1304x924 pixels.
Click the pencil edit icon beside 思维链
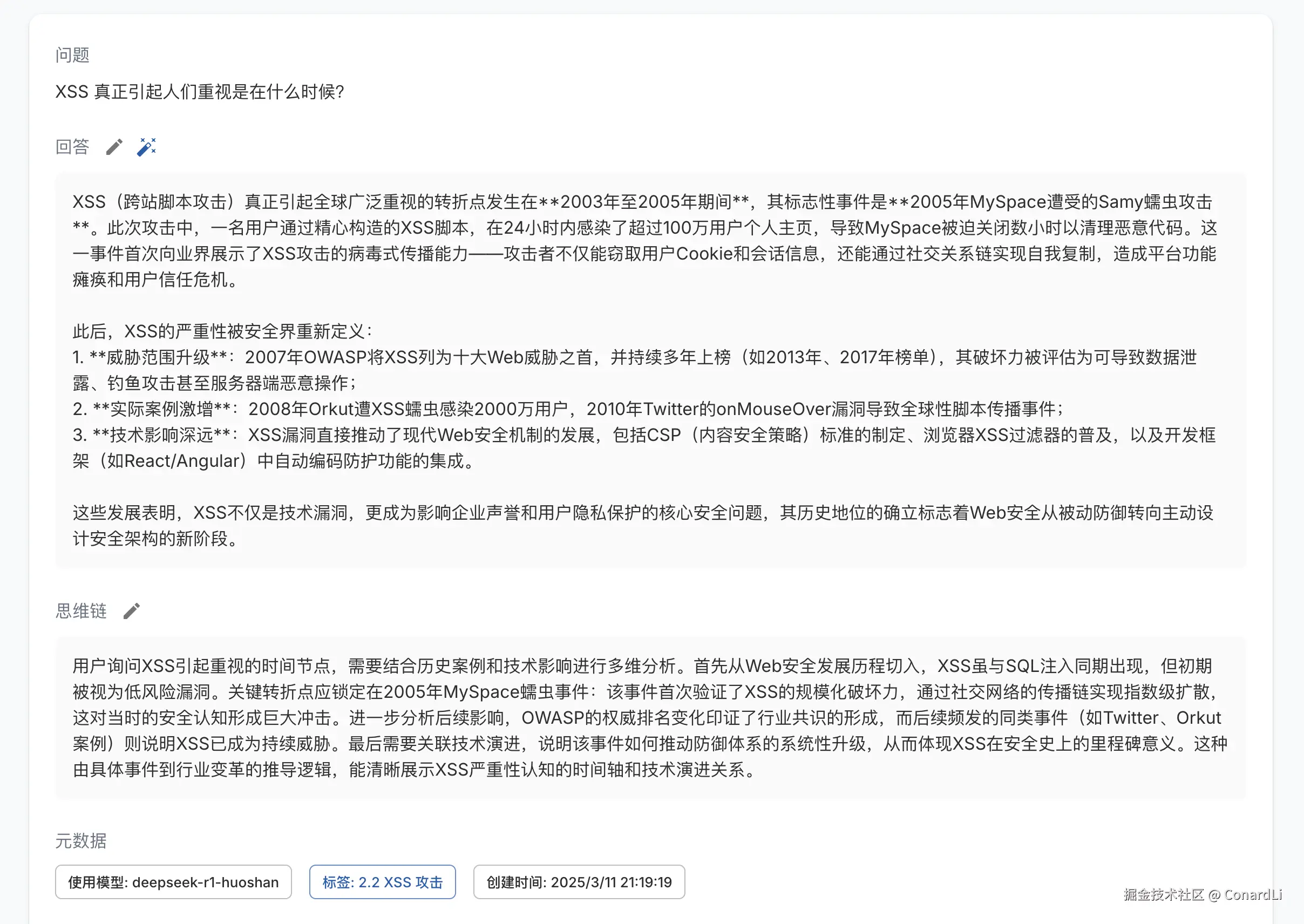coord(131,611)
